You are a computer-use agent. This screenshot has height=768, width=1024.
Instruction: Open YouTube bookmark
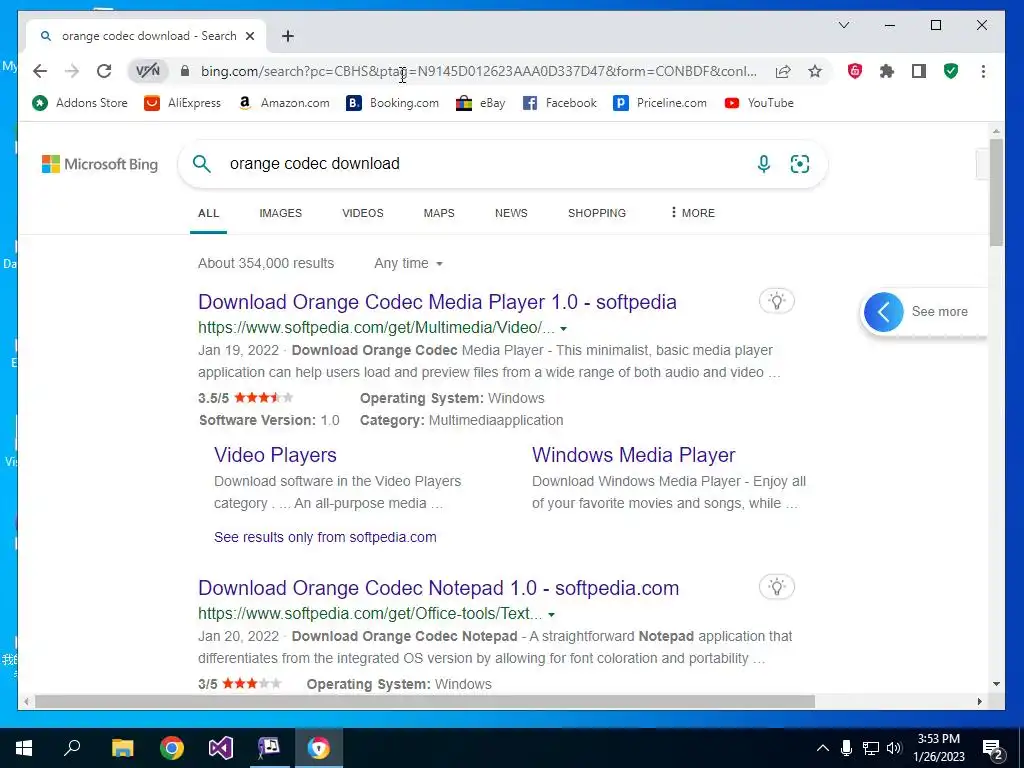click(759, 103)
